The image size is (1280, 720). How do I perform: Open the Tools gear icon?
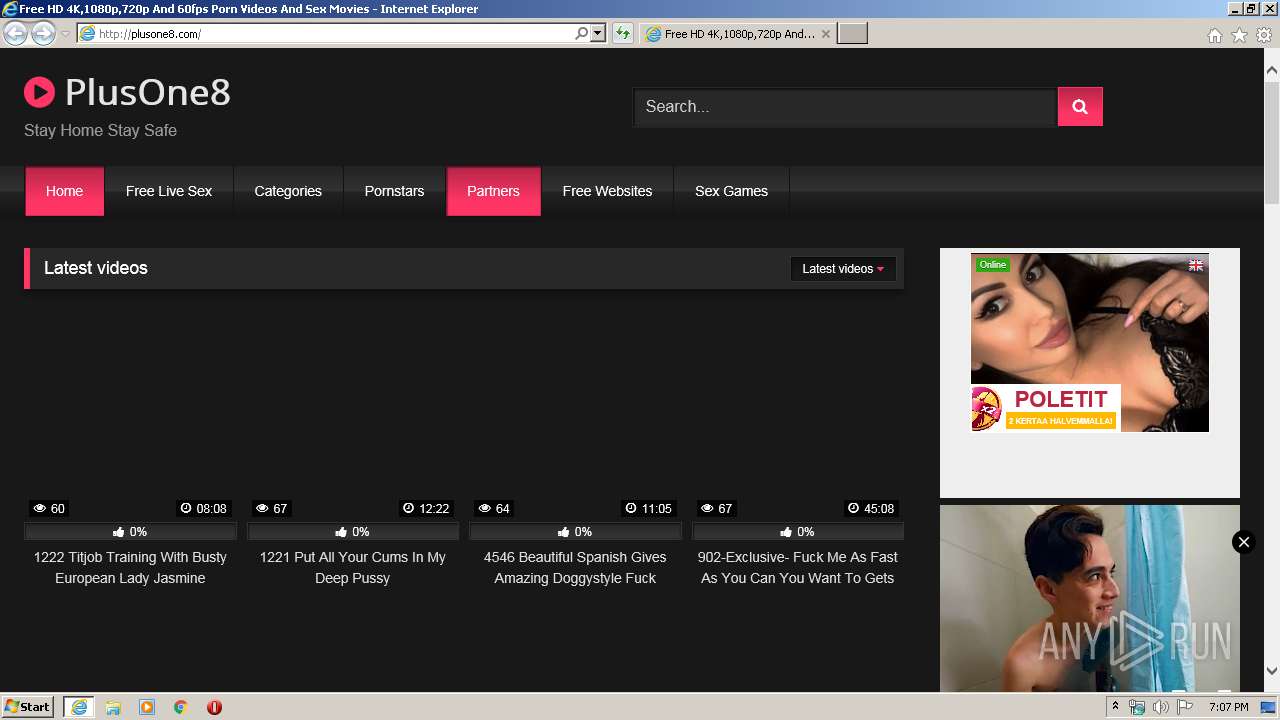pos(1264,35)
